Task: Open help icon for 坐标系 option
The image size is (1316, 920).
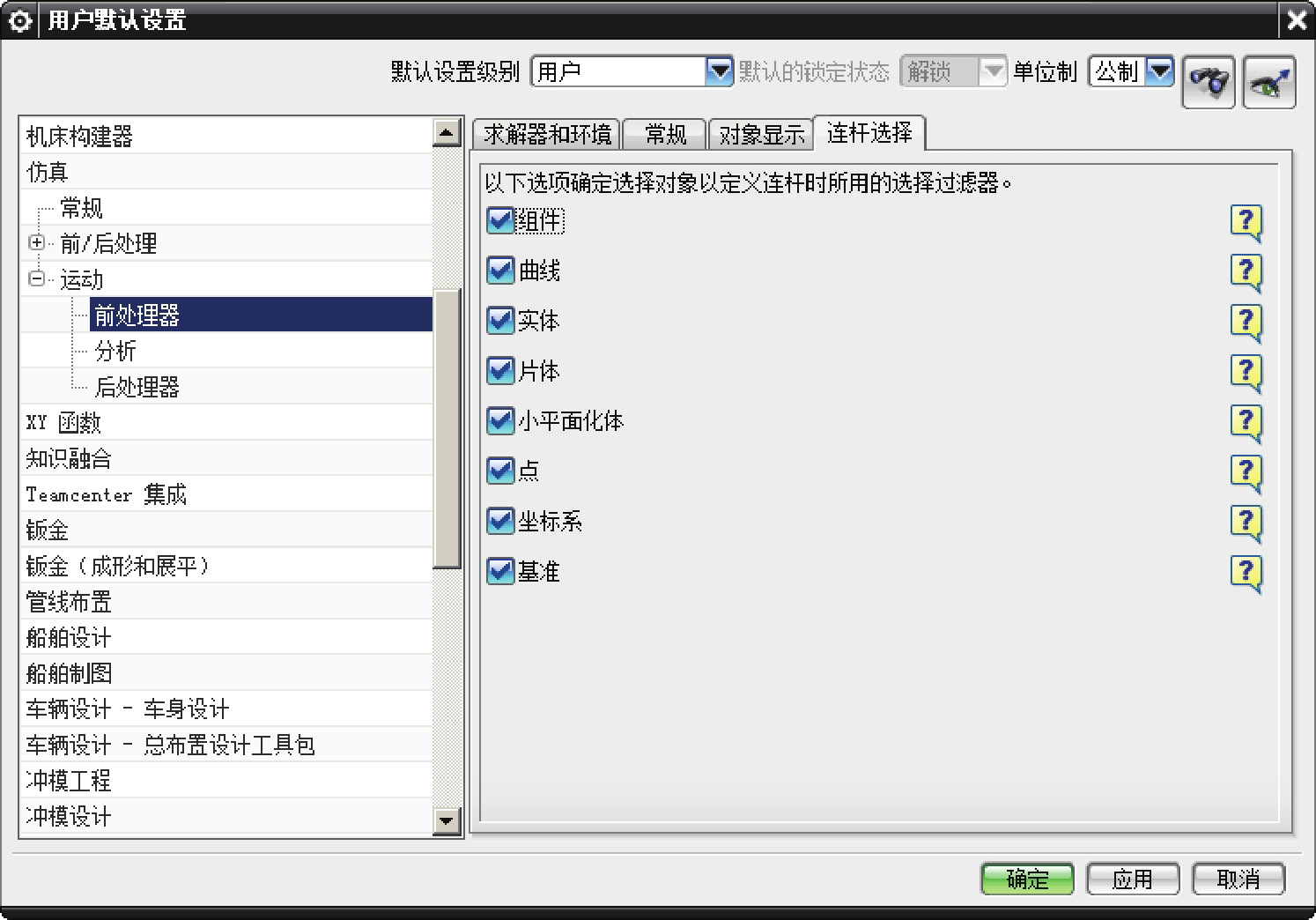Action: (1246, 523)
